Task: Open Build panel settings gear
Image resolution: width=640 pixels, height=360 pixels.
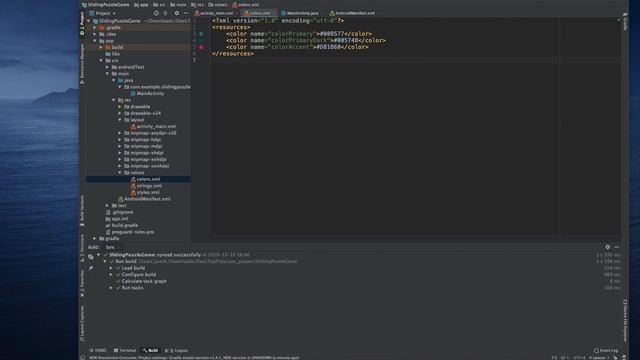Action: pyautogui.click(x=607, y=247)
